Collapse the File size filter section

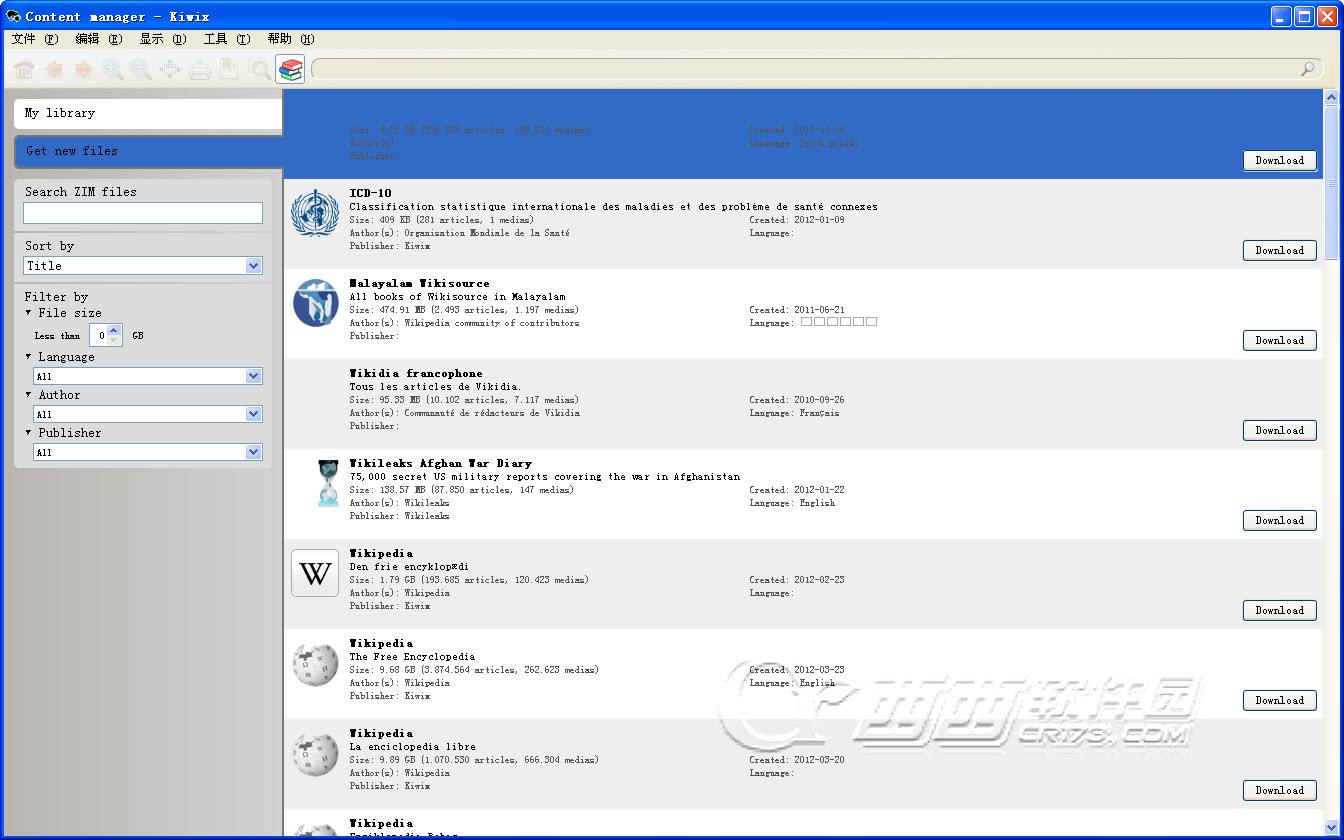tap(28, 313)
